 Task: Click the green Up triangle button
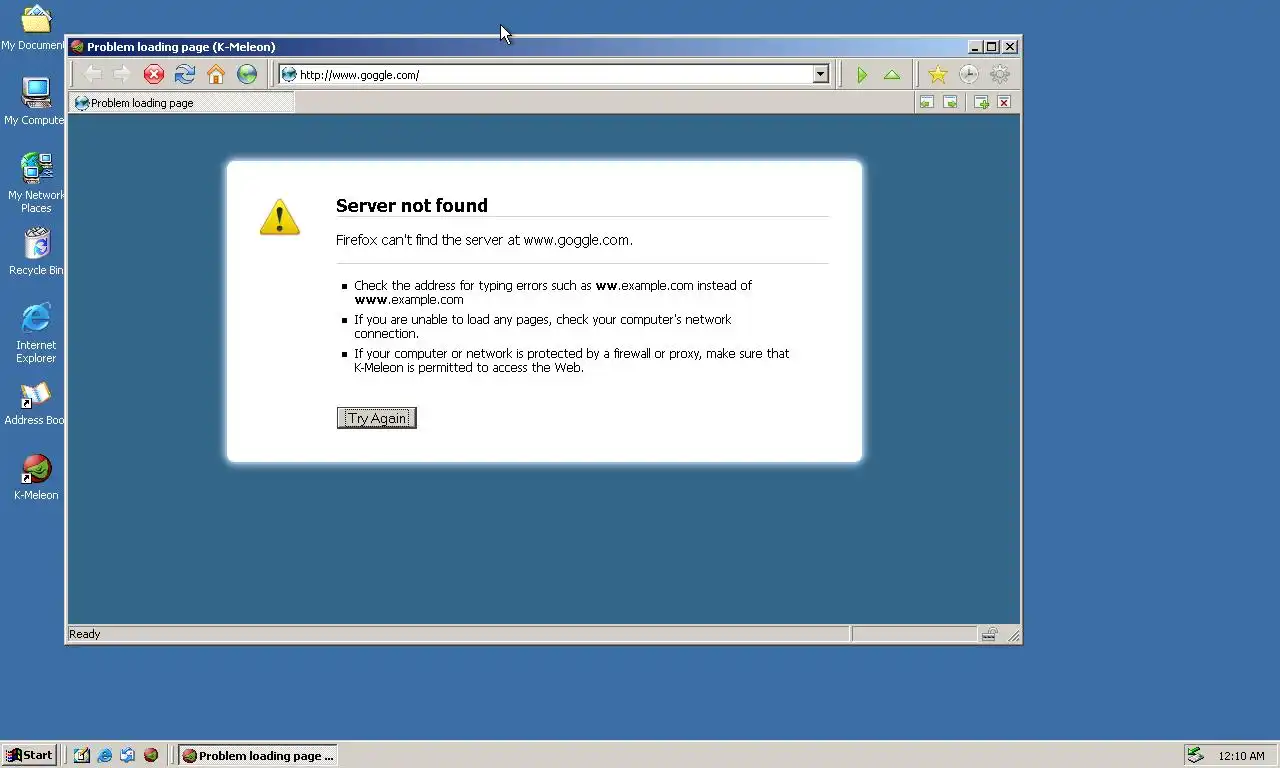coord(892,74)
